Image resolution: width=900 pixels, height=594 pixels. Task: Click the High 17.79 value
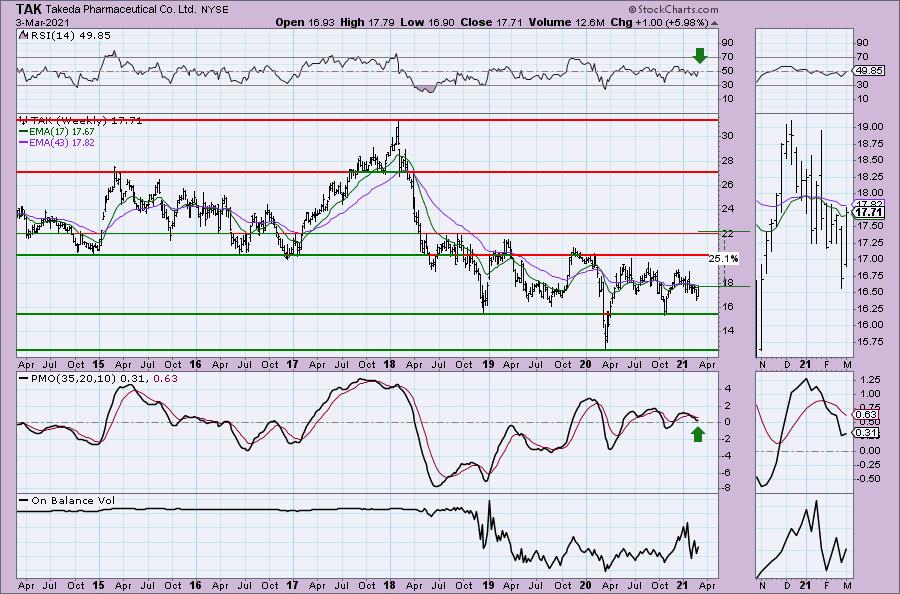368,22
